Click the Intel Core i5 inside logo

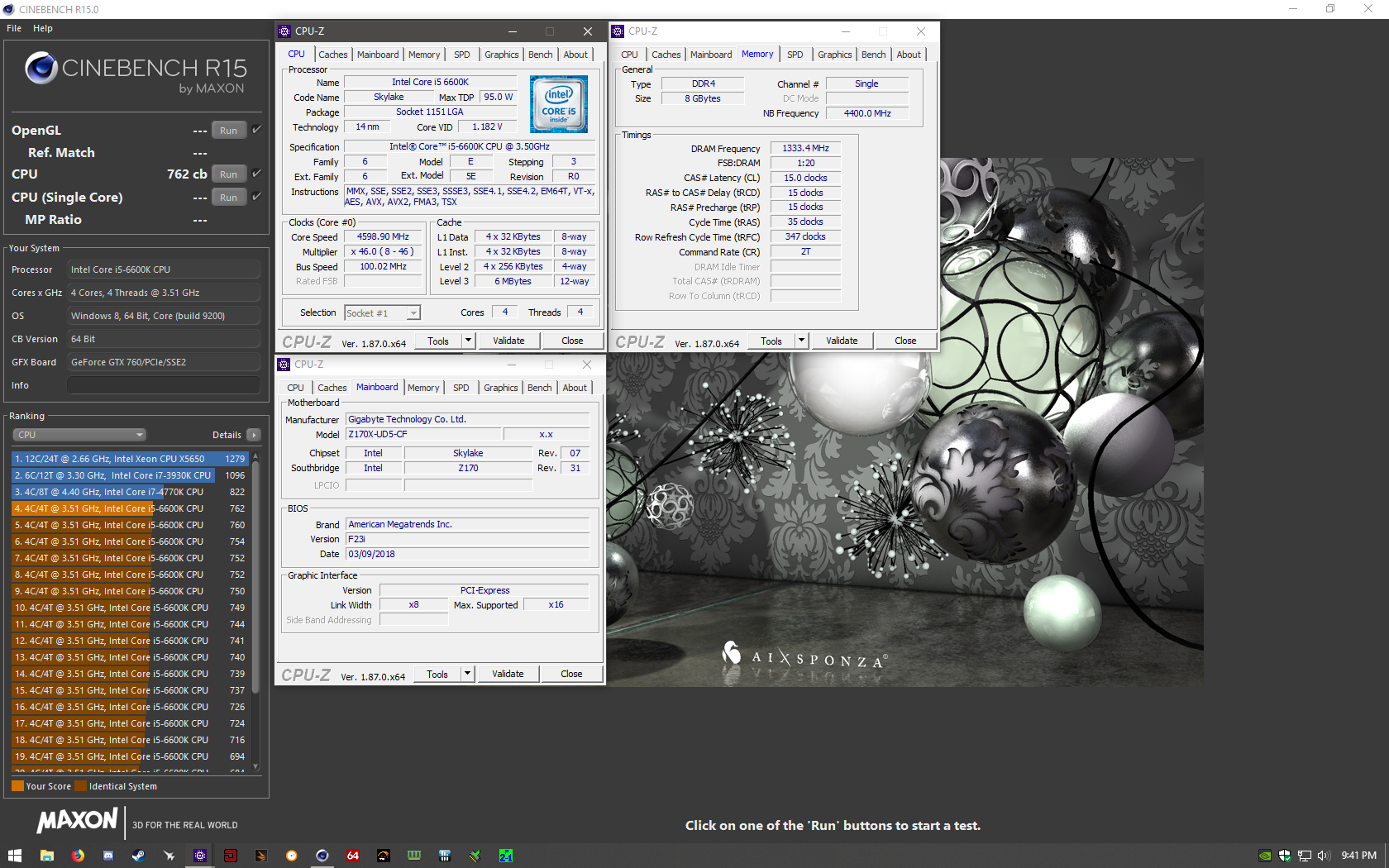(x=559, y=104)
